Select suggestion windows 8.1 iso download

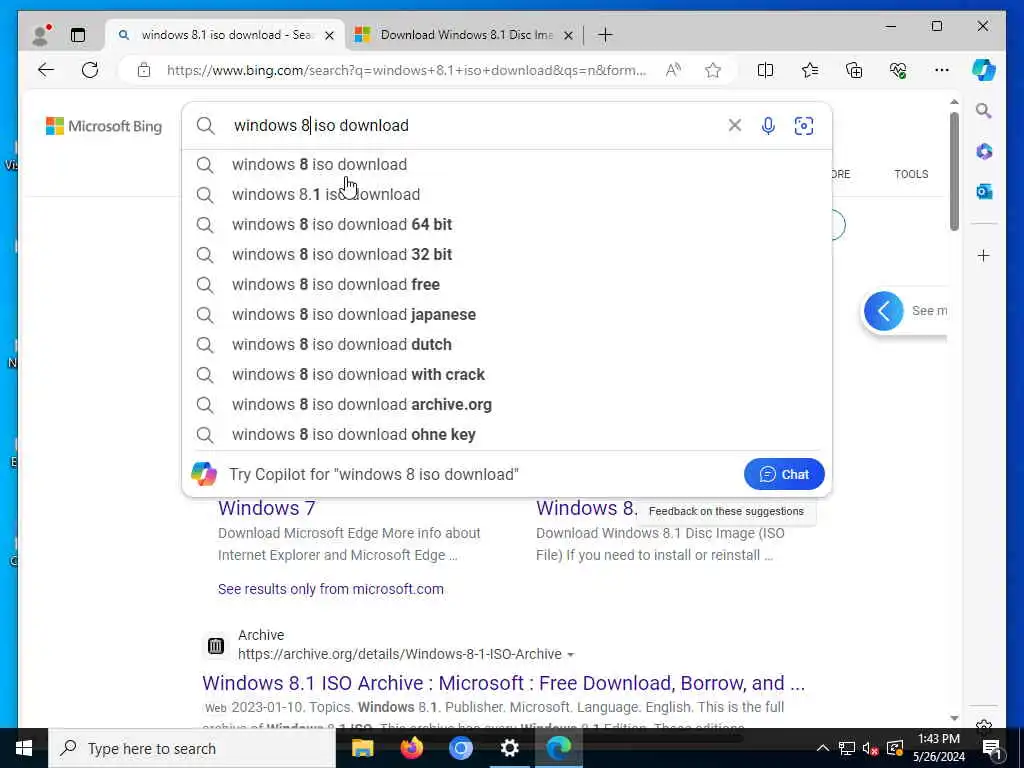point(507,195)
